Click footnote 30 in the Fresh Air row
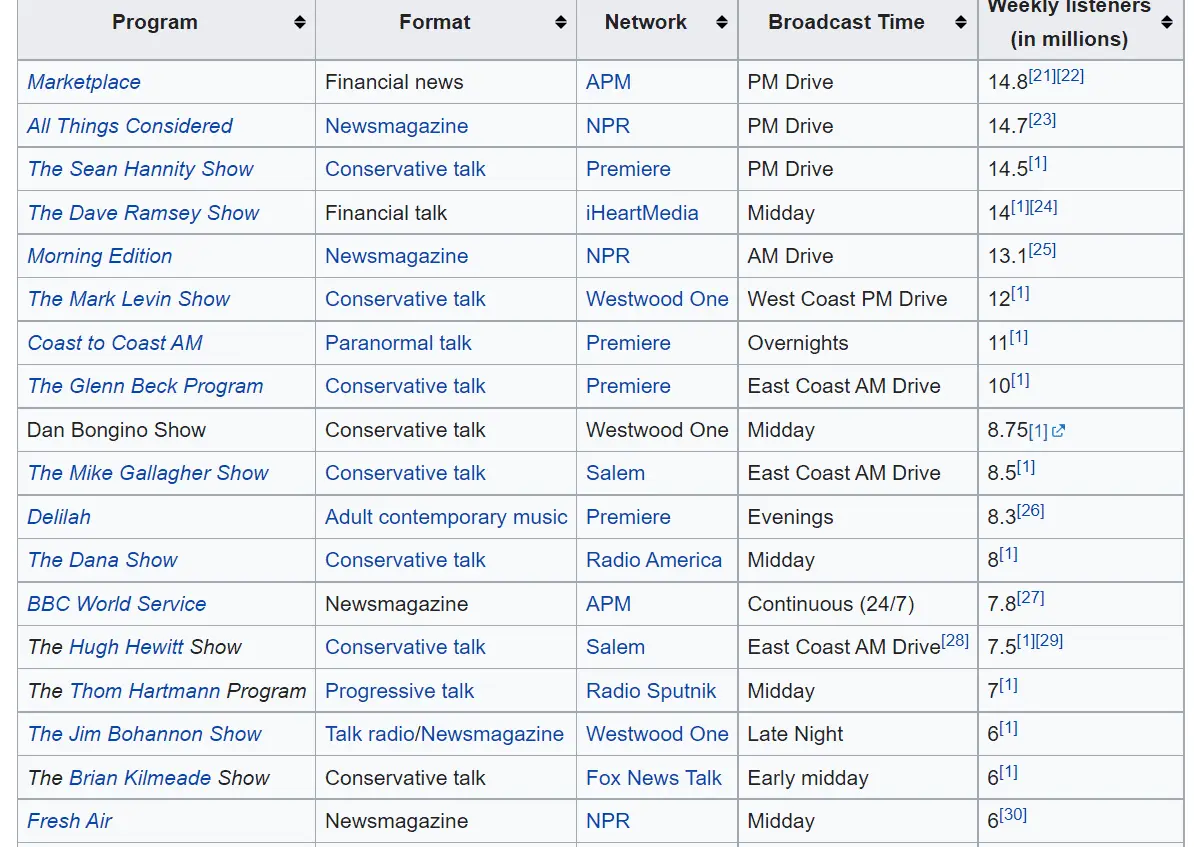The width and height of the screenshot is (1194, 847). (x=1013, y=814)
